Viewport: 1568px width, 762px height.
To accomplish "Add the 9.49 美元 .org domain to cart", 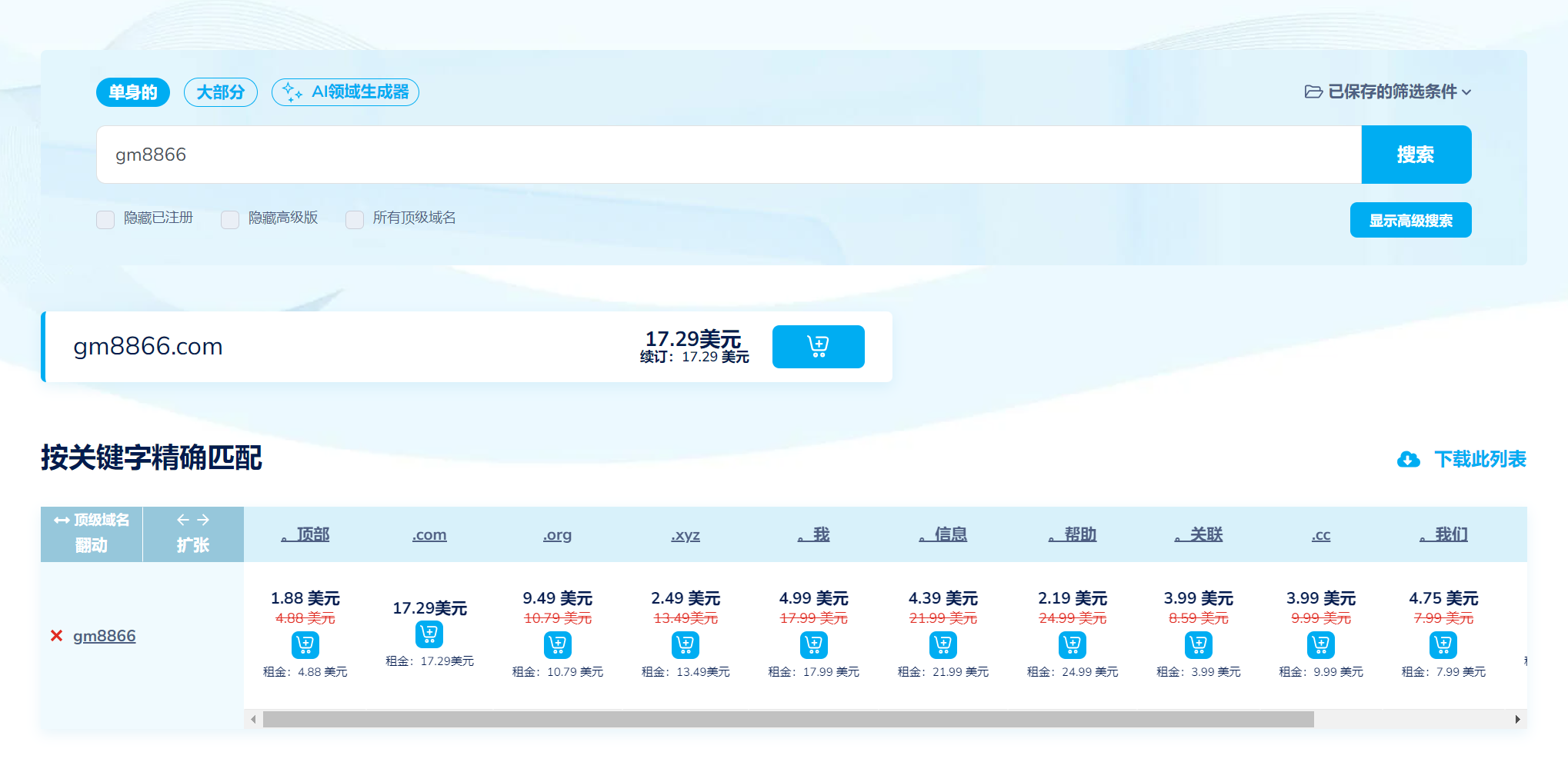I will tap(558, 644).
